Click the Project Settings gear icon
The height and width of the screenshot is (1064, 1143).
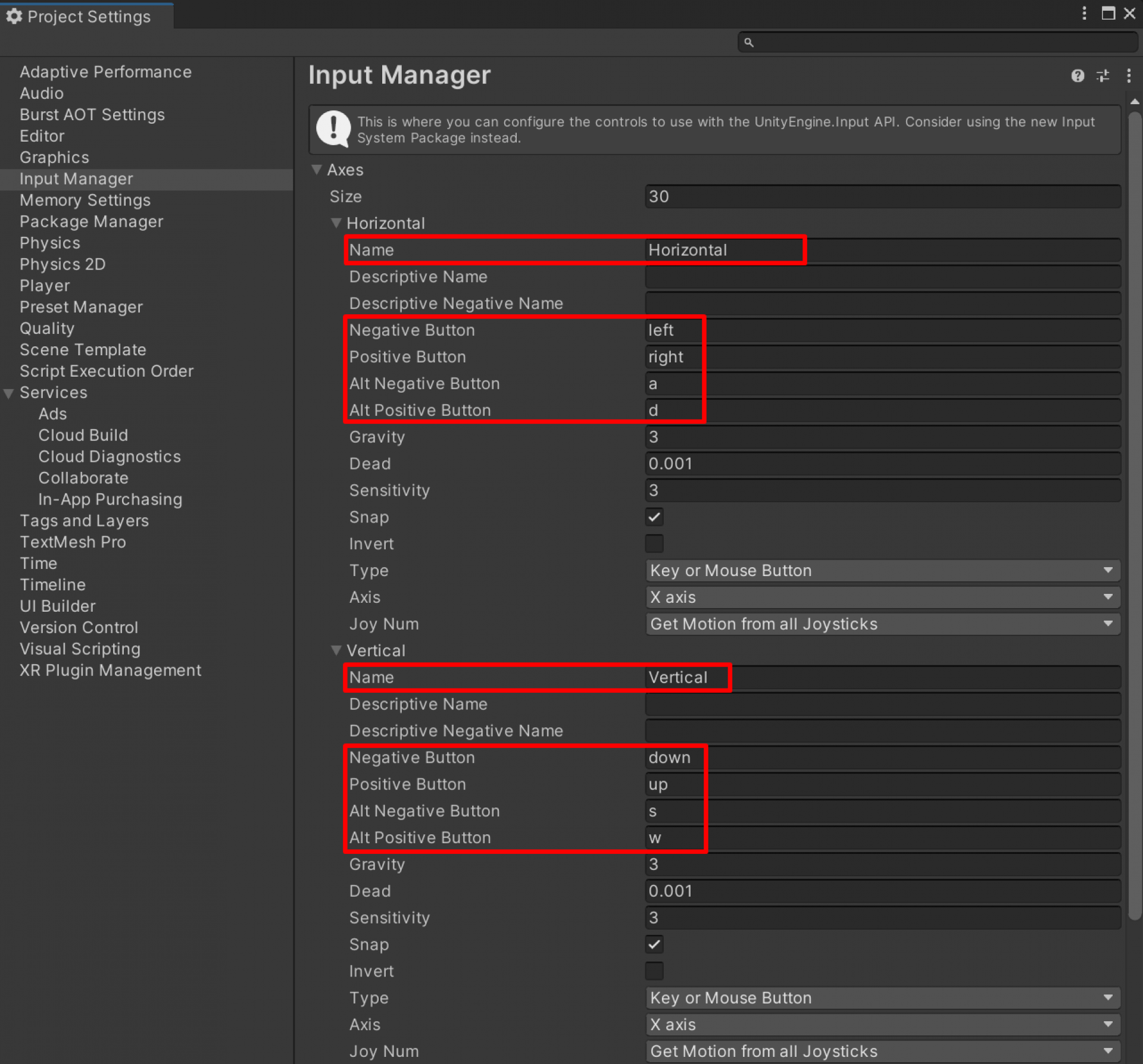tap(14, 16)
